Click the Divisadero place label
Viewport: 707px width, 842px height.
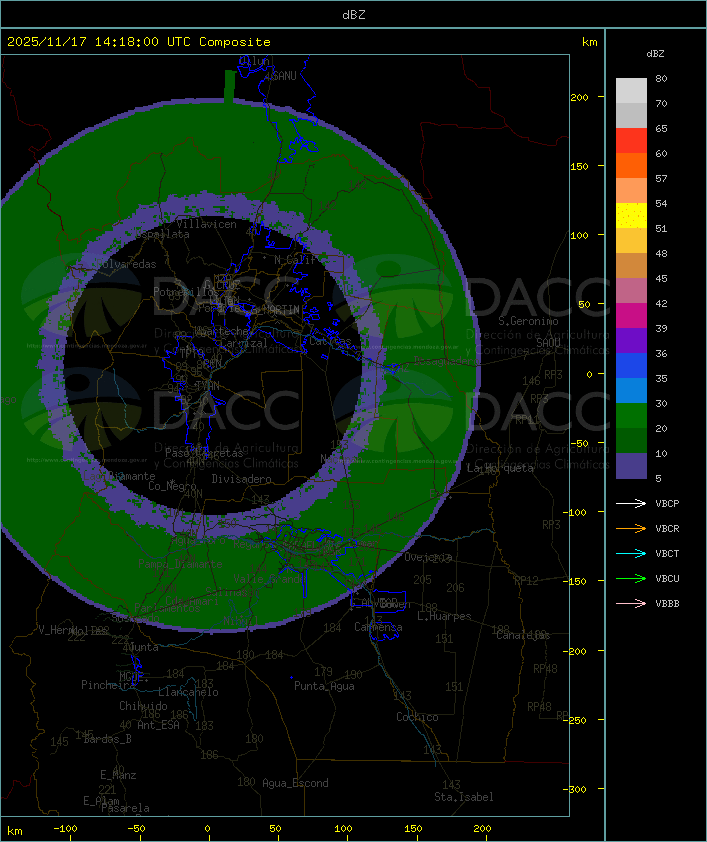click(242, 478)
